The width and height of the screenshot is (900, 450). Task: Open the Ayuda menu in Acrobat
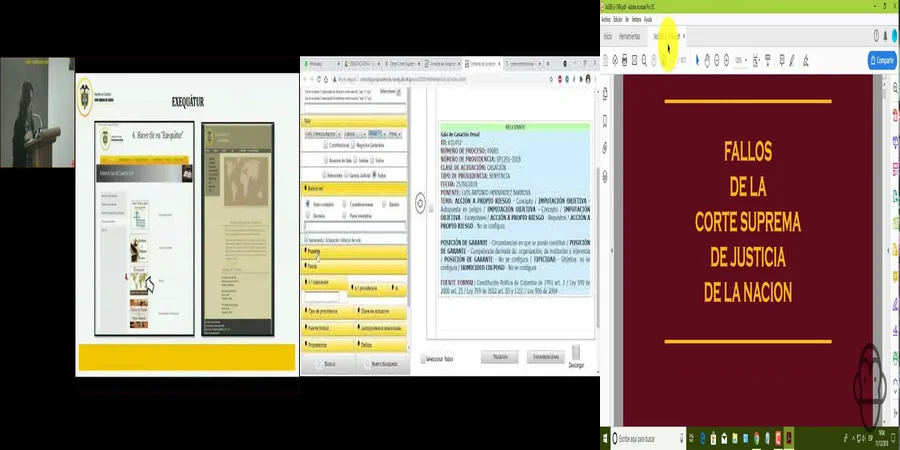(648, 20)
